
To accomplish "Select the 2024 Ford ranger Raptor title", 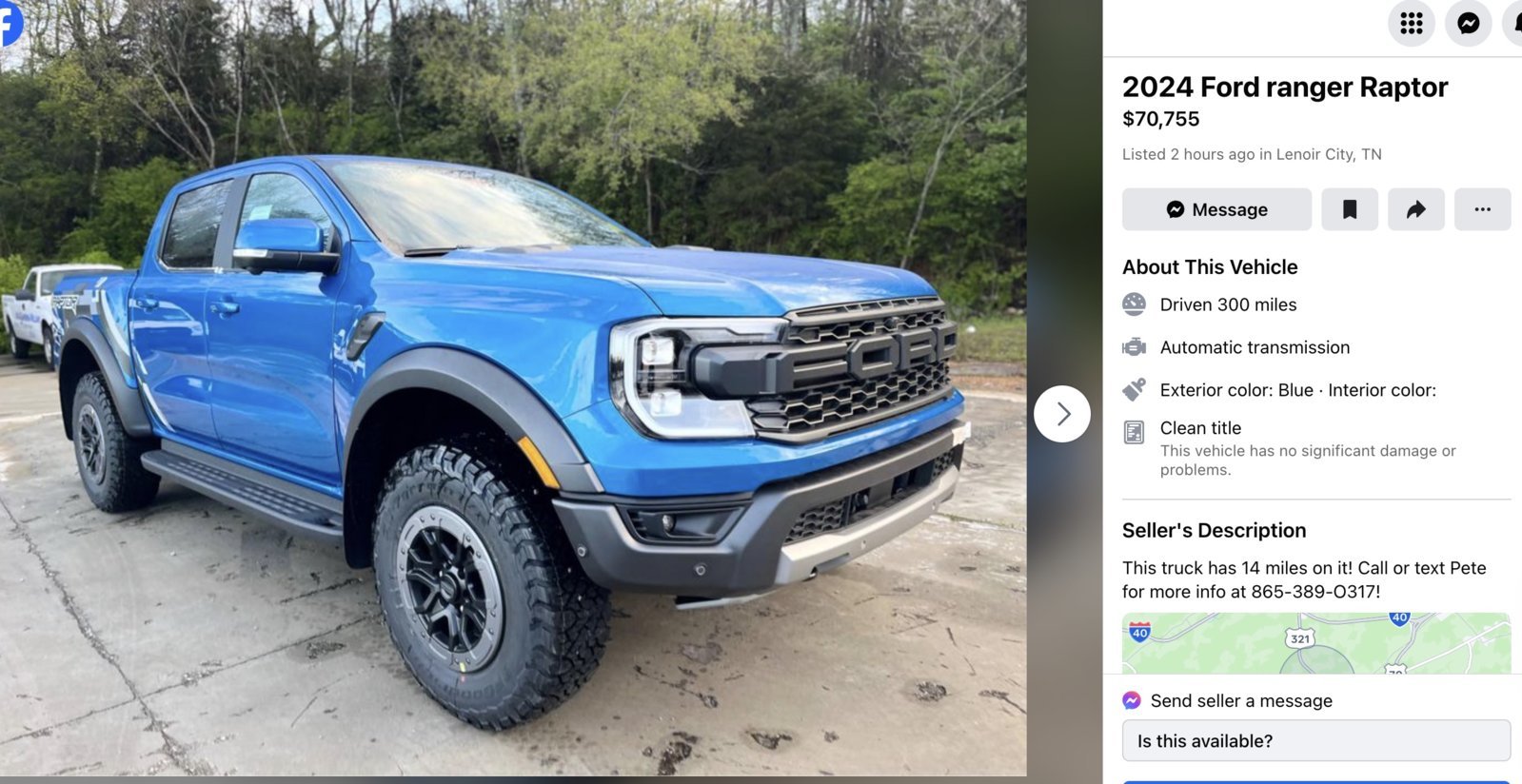I will point(1285,87).
